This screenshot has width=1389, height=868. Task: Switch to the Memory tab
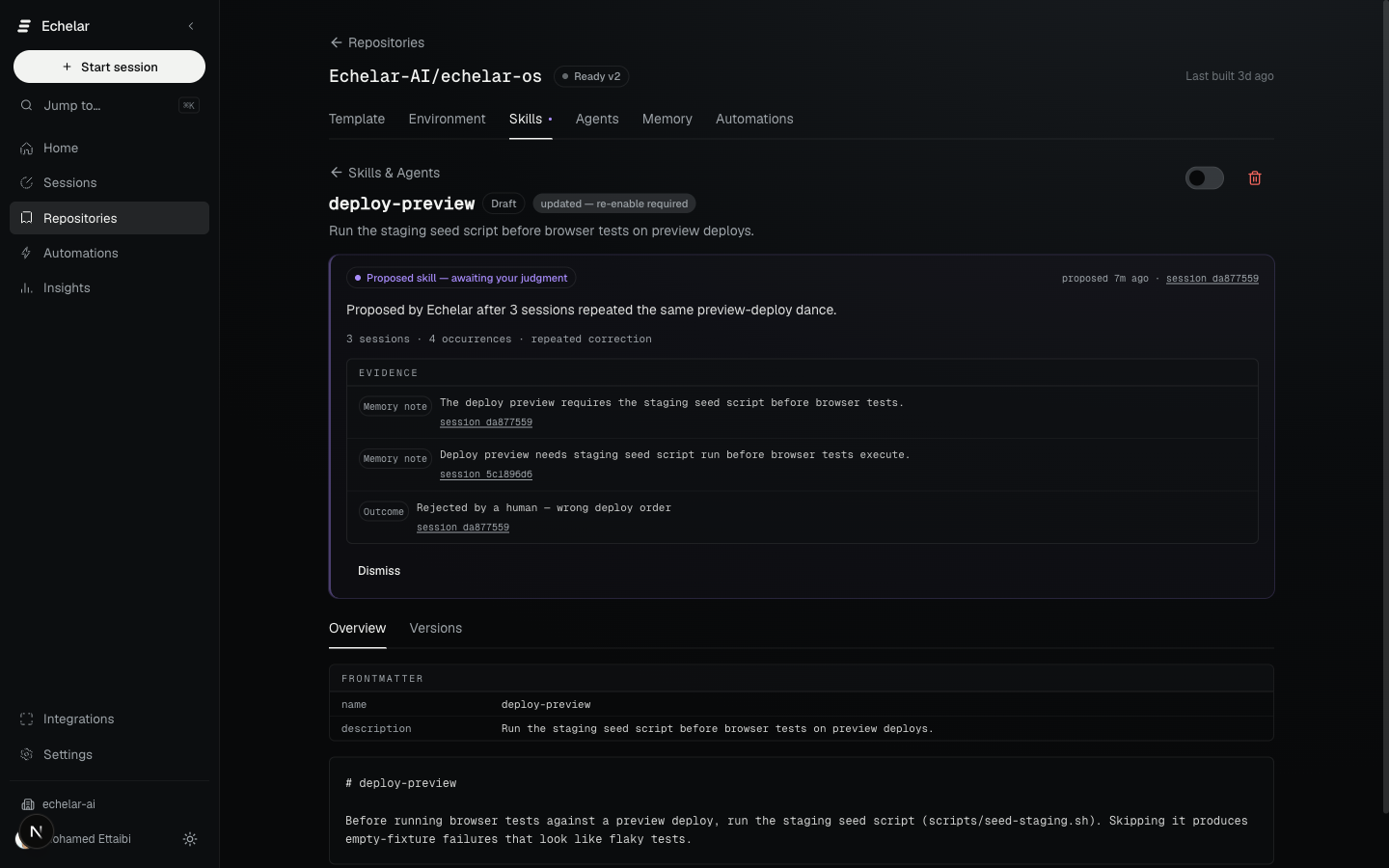click(x=667, y=119)
